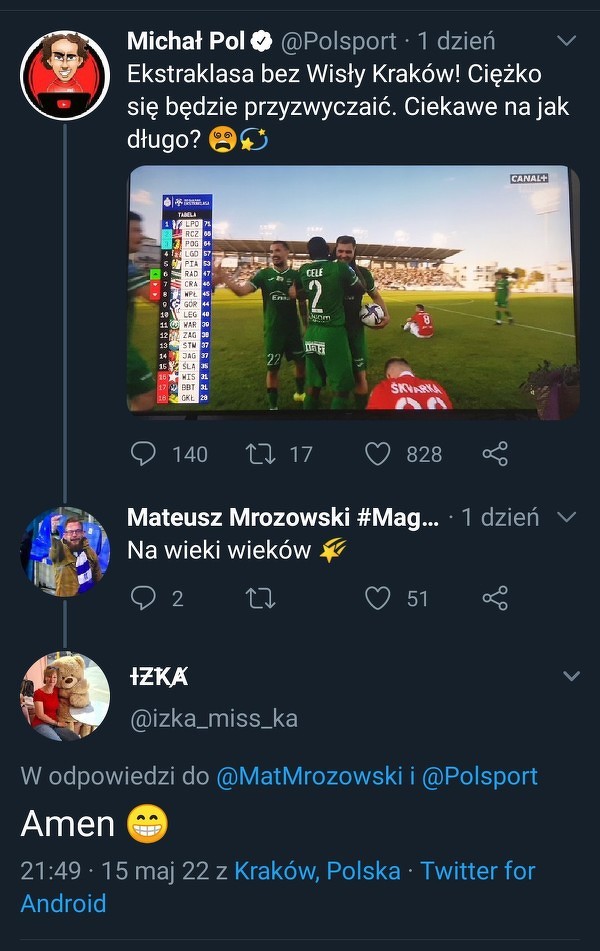Expand menu arrow on Mateusz Mrozowski's reply
600x951 pixels.
[566, 517]
